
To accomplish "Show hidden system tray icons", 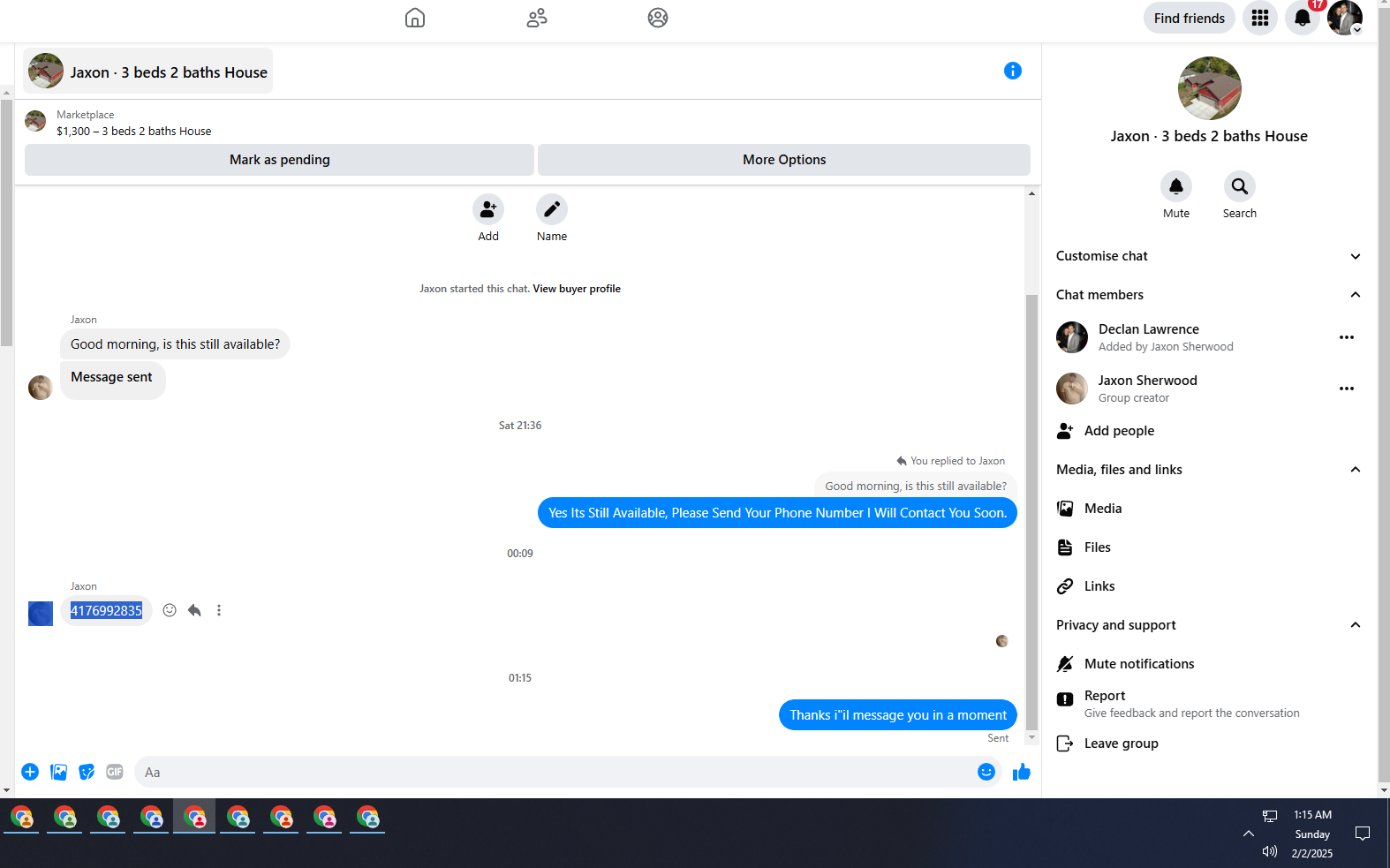I will coord(1248,834).
